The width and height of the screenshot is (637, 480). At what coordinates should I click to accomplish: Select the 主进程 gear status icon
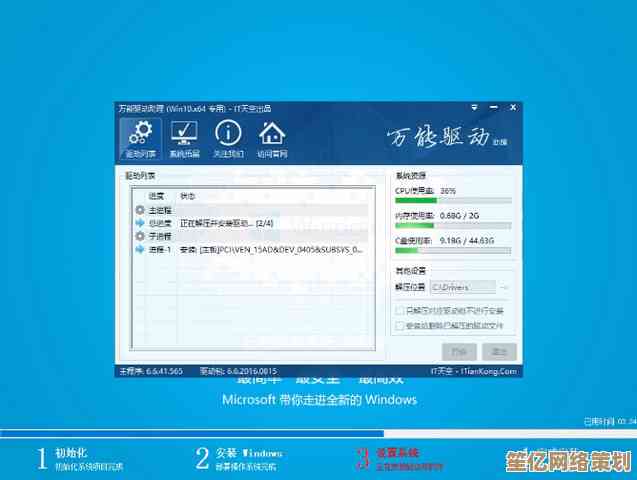[x=139, y=211]
